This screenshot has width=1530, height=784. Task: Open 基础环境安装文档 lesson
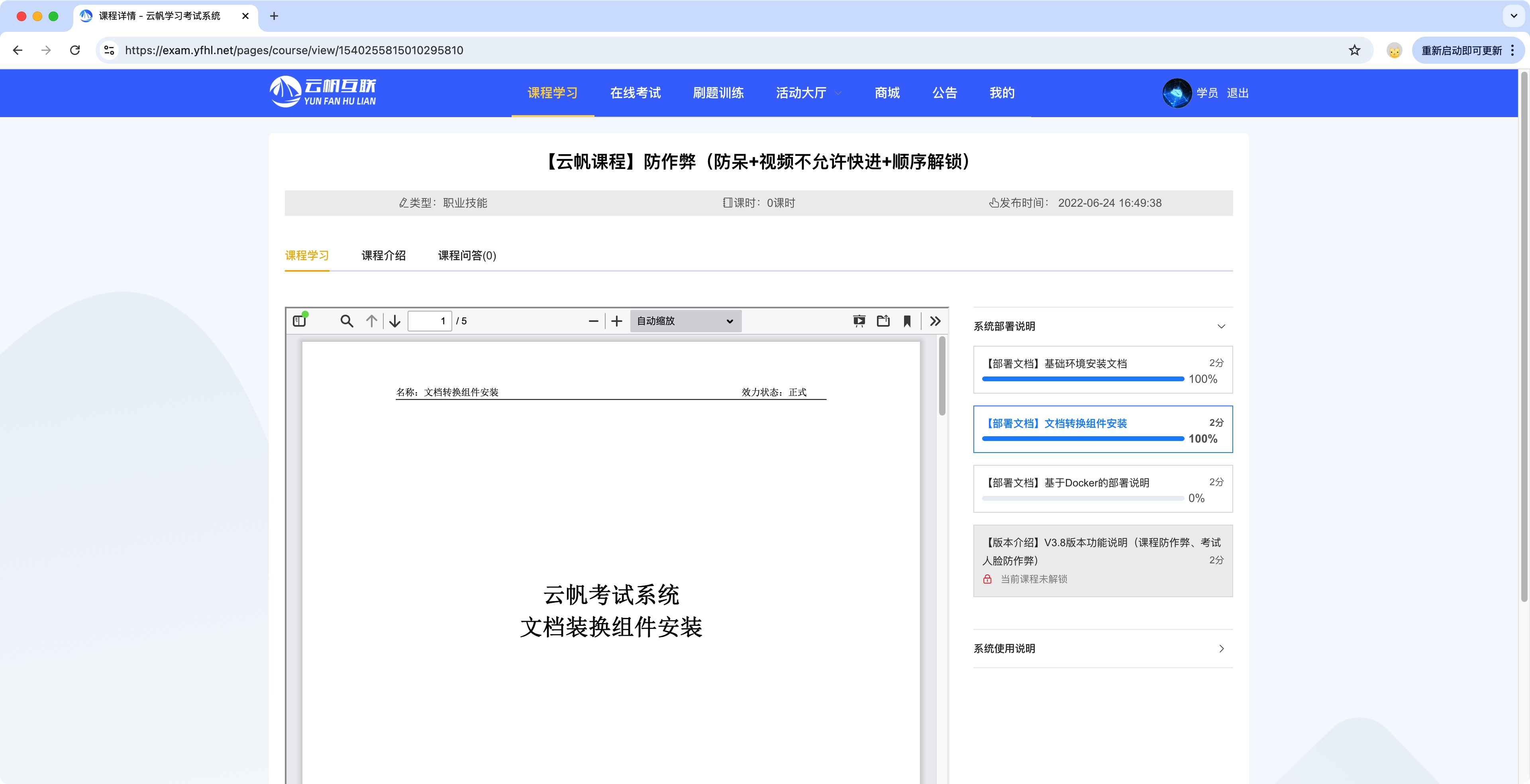click(1103, 369)
